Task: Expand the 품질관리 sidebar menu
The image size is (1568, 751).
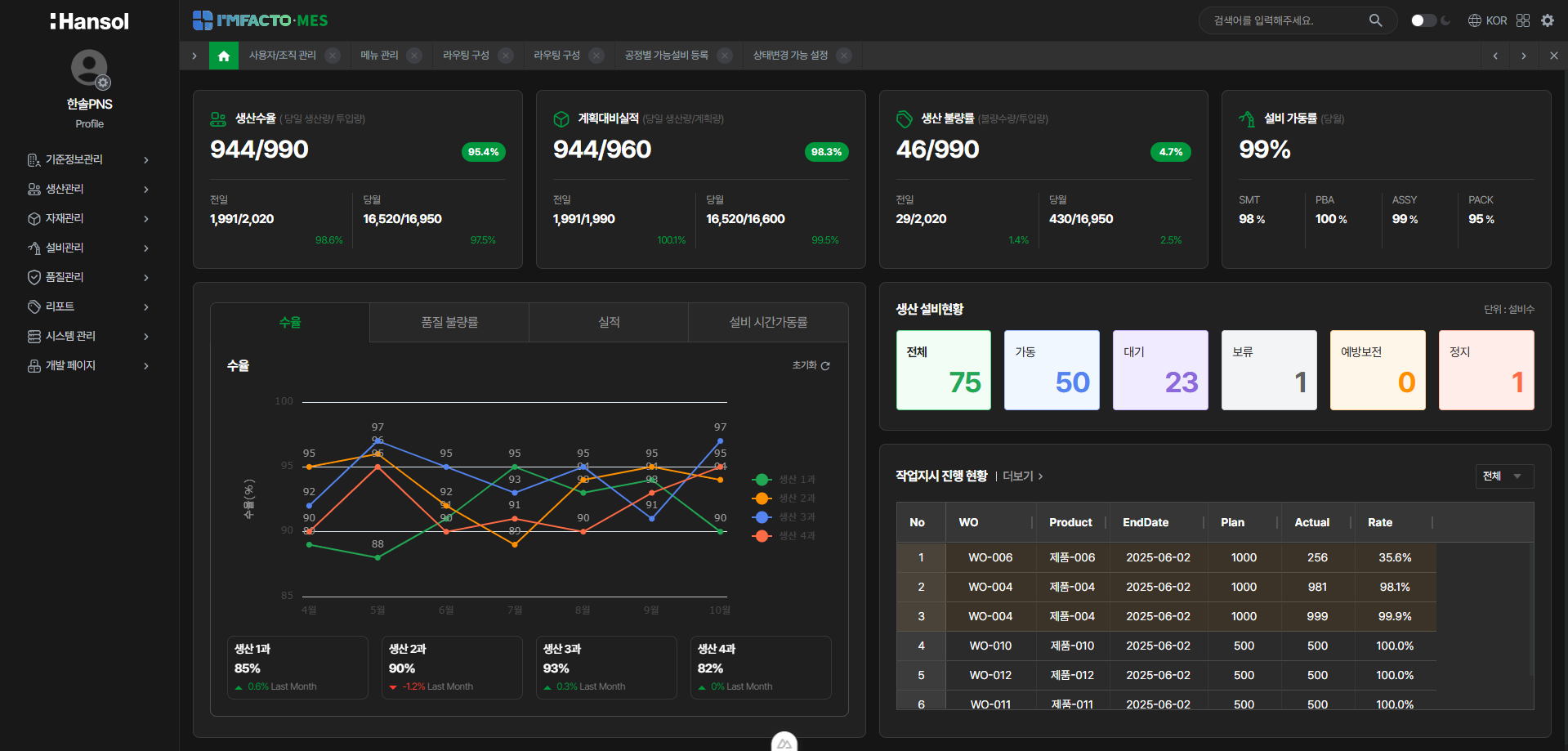Action: [89, 277]
